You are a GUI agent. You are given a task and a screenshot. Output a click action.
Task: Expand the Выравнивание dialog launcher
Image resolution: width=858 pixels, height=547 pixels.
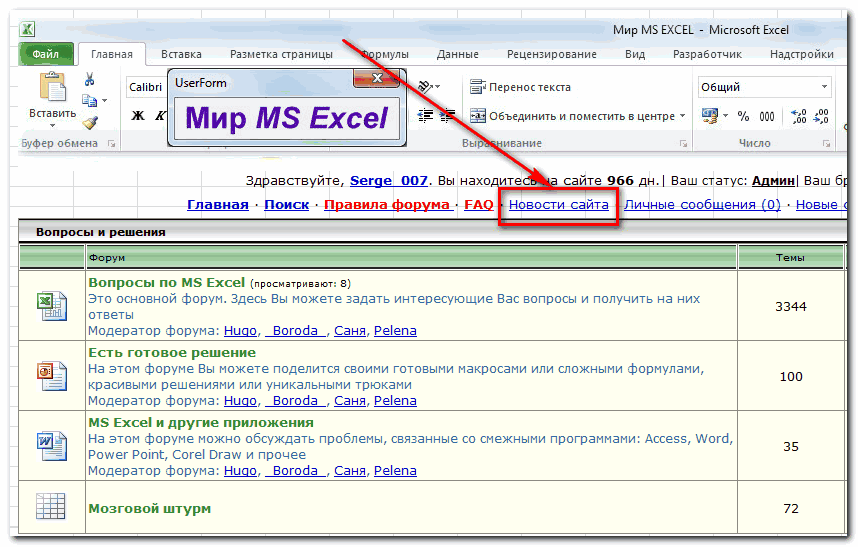pos(683,144)
